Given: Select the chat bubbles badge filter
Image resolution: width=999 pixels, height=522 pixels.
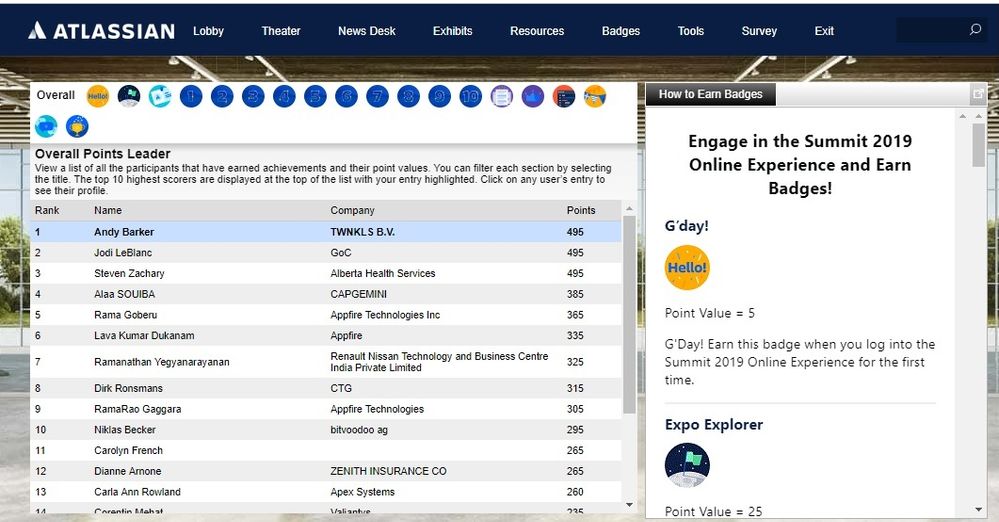Looking at the screenshot, I should [46, 127].
